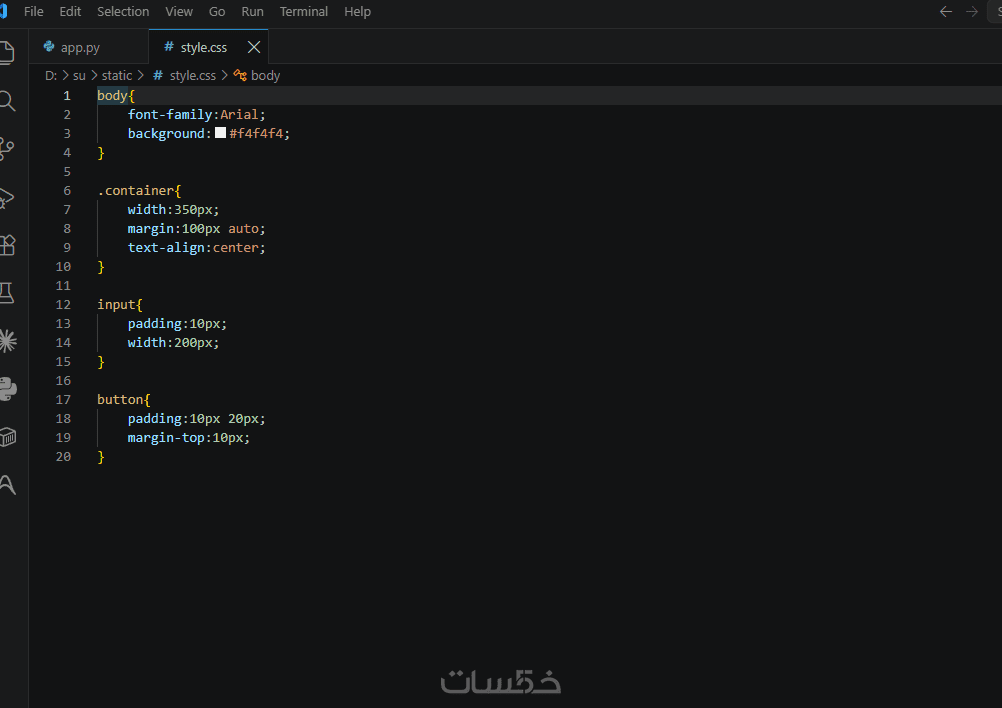Open the Testing flask icon

coord(6,293)
